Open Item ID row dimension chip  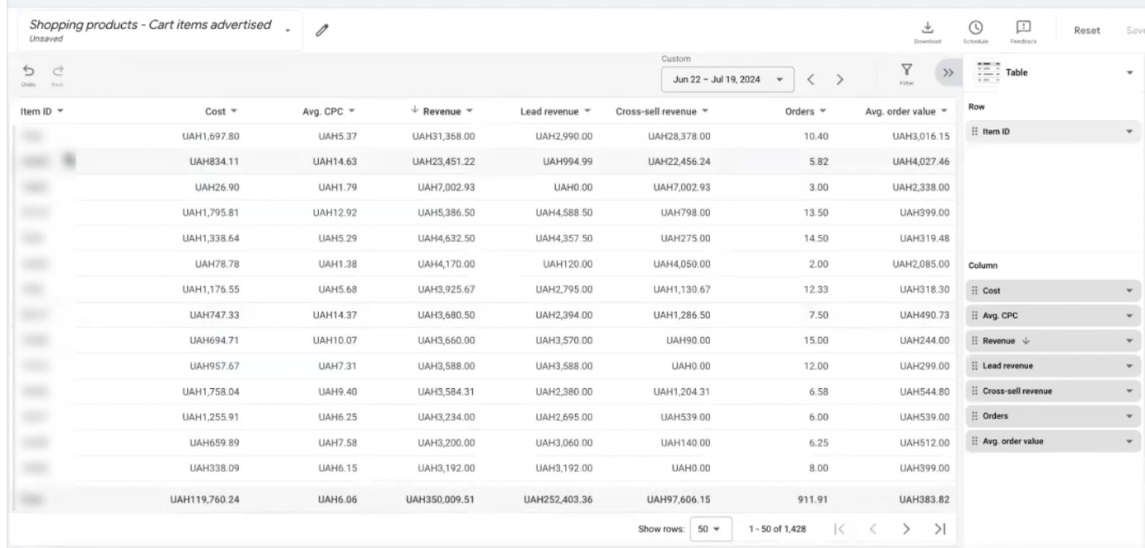coord(1052,132)
